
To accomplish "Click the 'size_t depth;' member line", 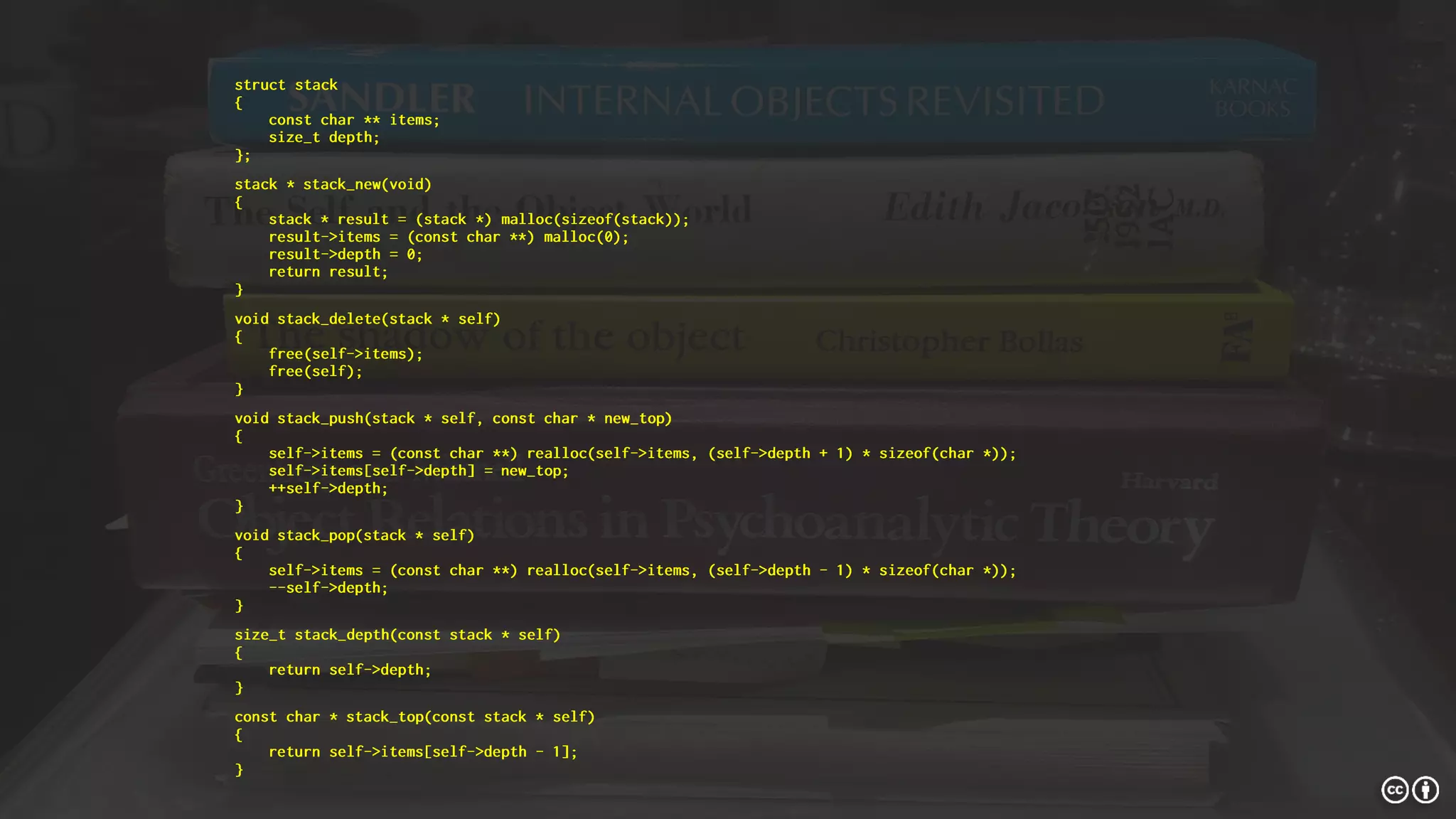I will (323, 137).
